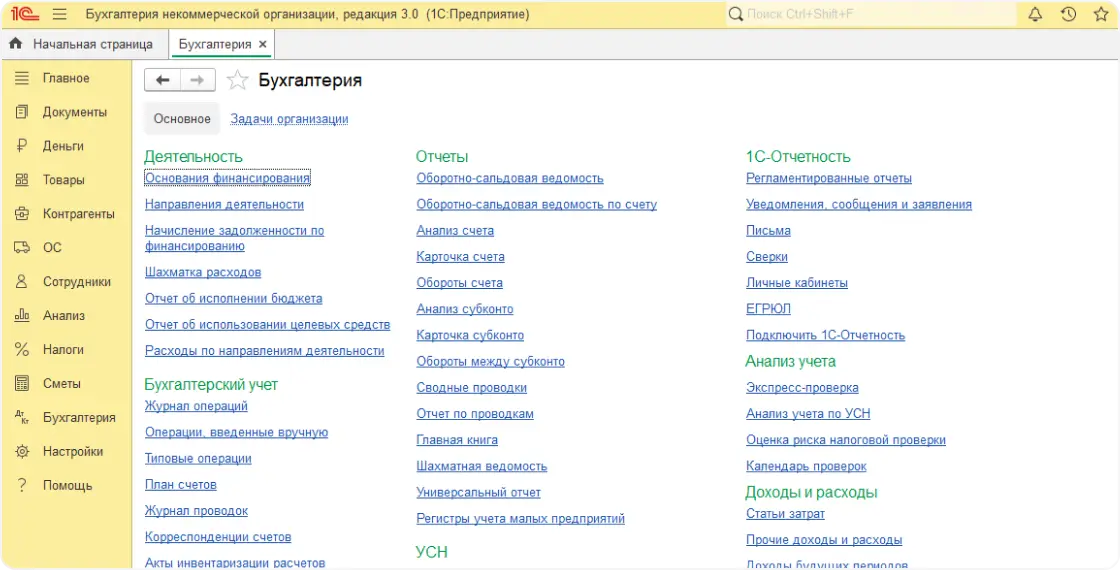Open Карточка счета report
The height and width of the screenshot is (570, 1120).
(x=460, y=256)
